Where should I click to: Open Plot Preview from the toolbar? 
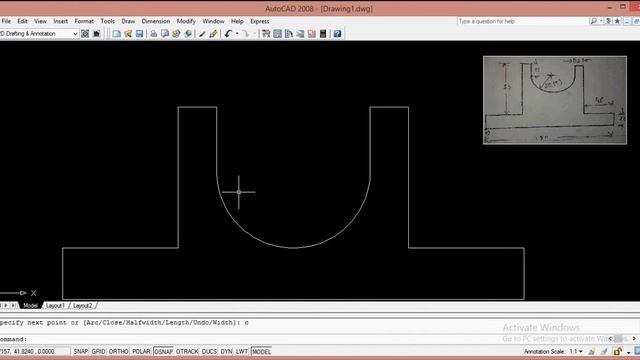click(x=165, y=34)
